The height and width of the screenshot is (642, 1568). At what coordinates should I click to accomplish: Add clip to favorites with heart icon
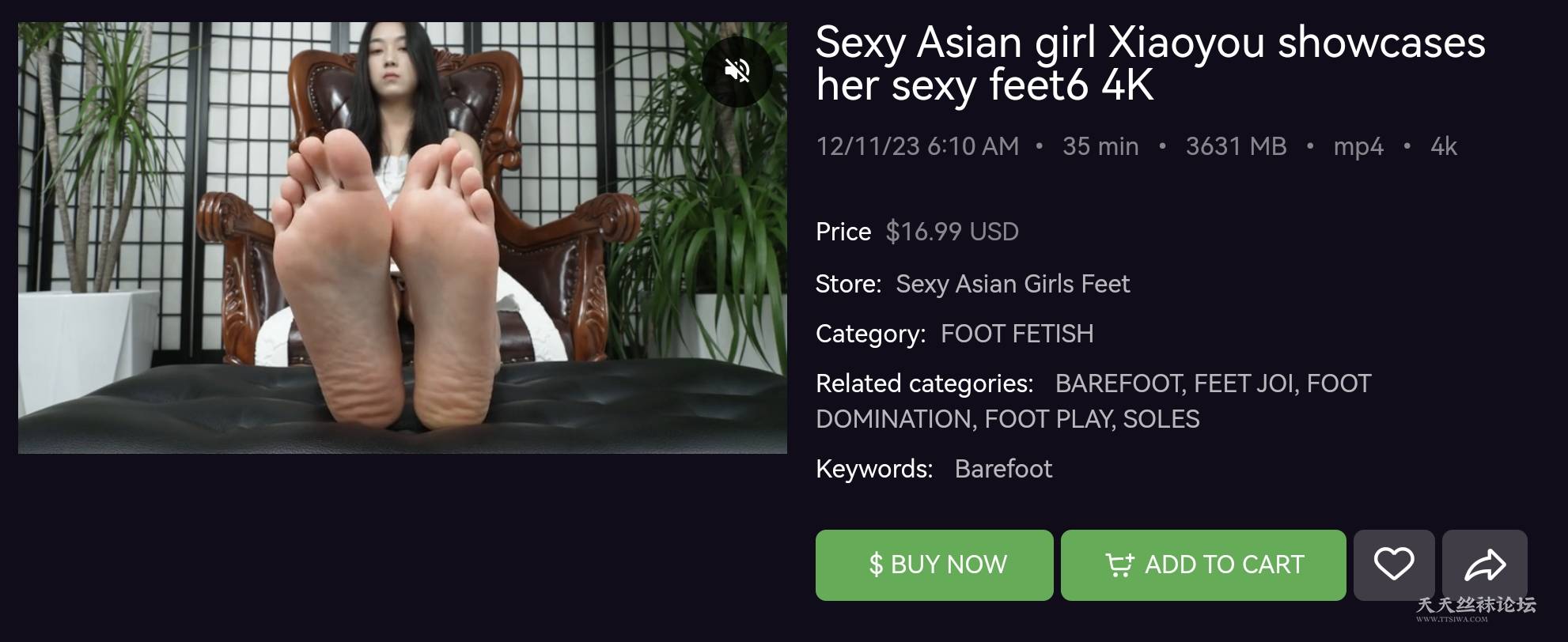click(1394, 565)
